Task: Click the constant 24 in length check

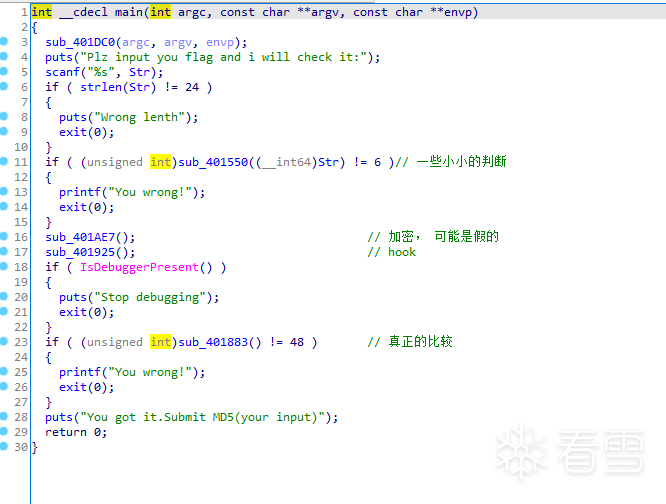Action: (192, 87)
